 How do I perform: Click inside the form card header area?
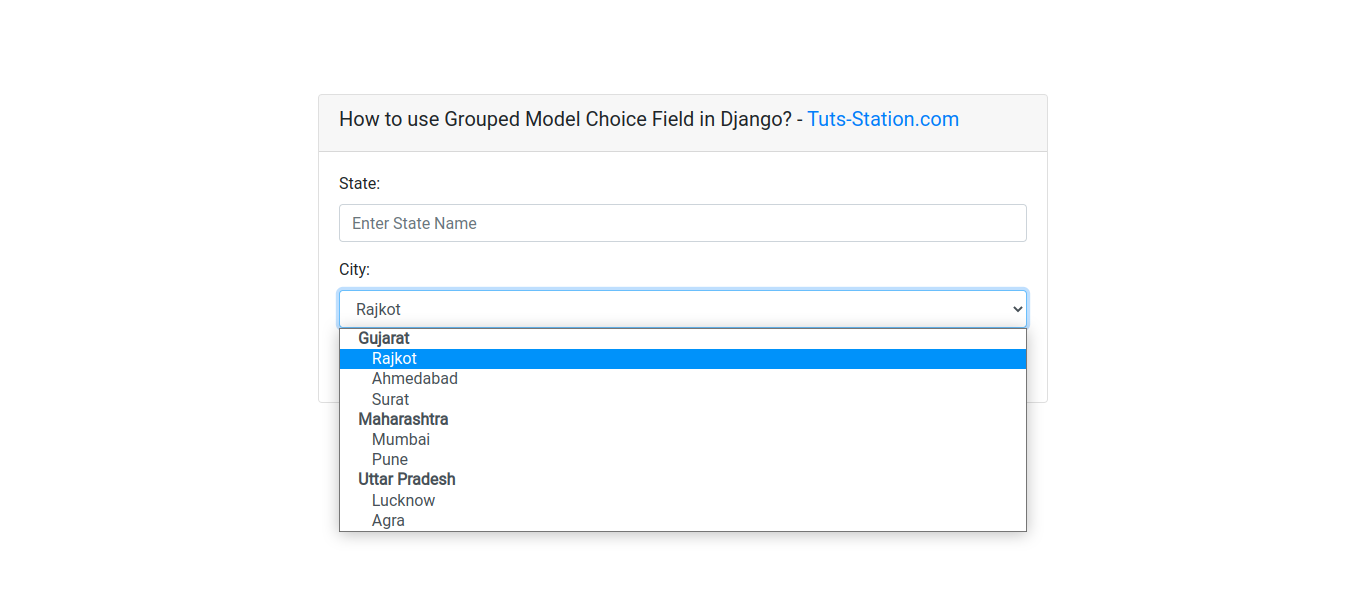683,122
